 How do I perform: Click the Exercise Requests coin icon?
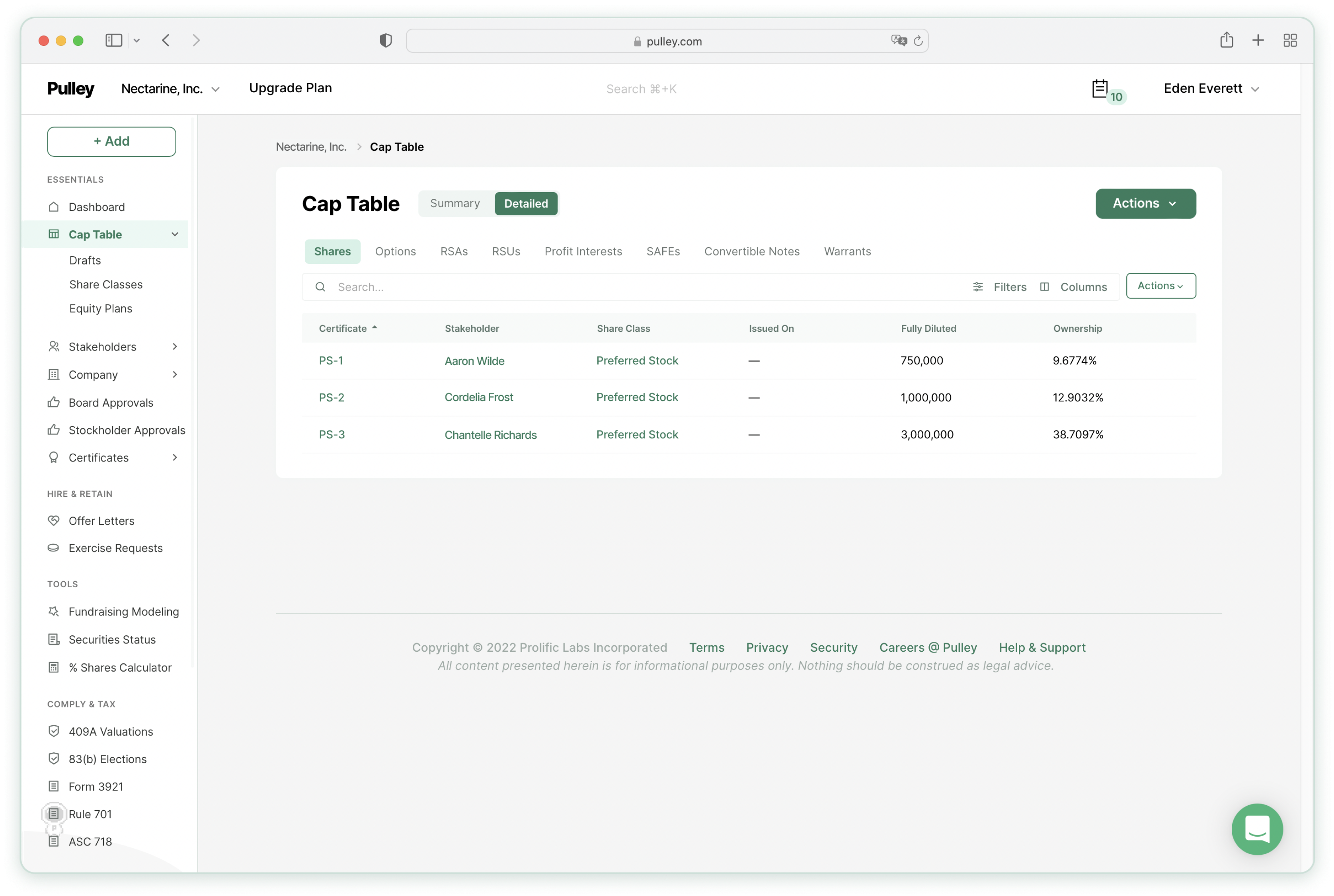[54, 548]
